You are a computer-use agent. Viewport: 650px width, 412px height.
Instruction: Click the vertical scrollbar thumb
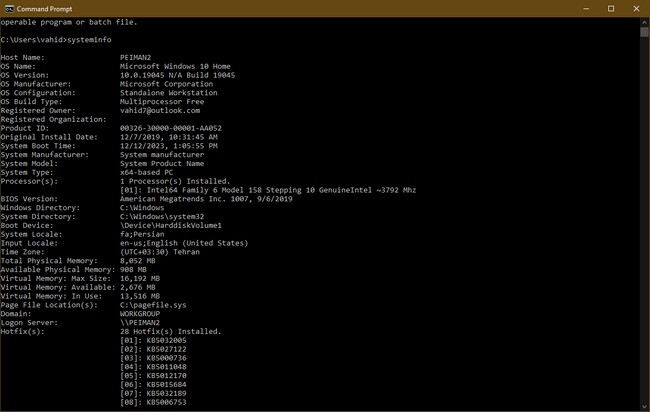point(644,32)
